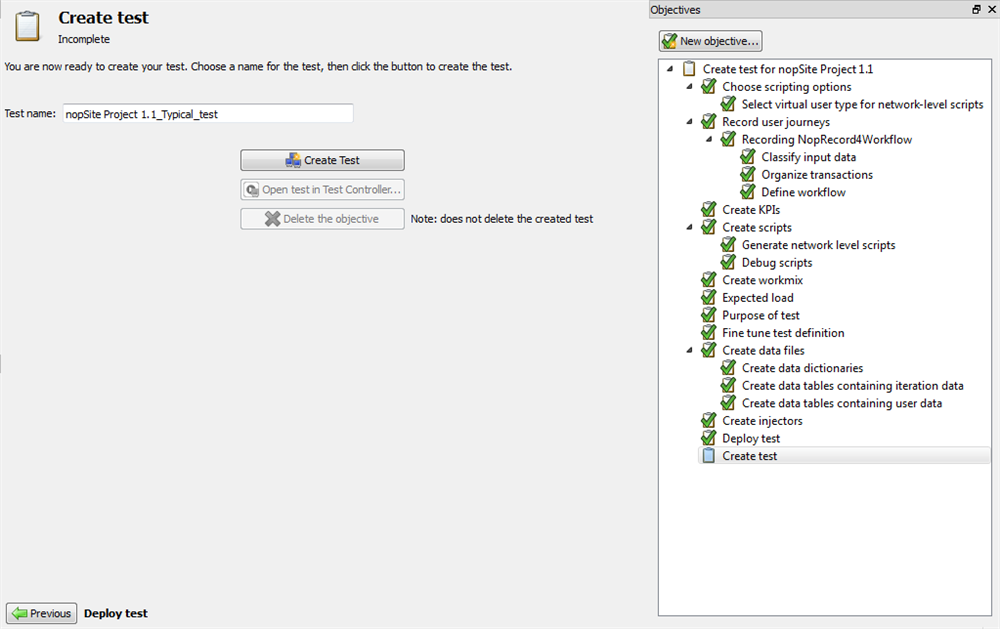This screenshot has height=629, width=1000.
Task: Click the green checkmark icon next to Create KPIs
Action: coord(708,210)
